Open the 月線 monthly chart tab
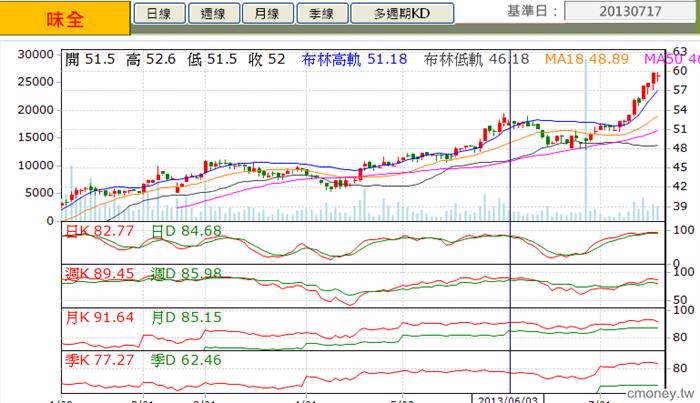 268,13
